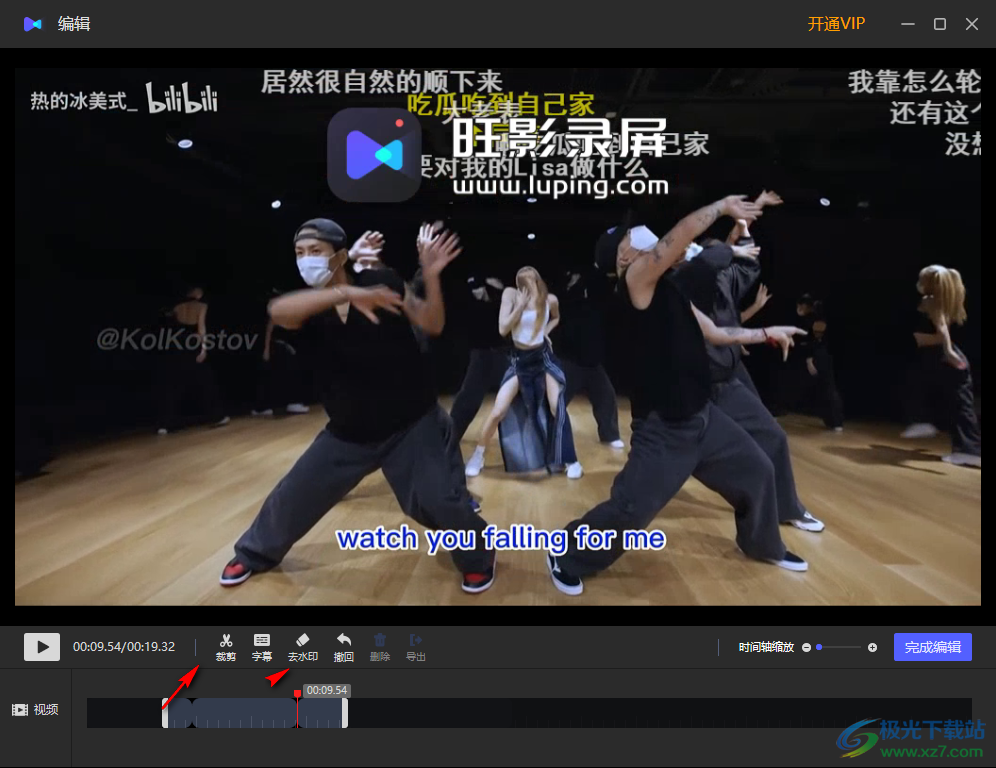
Task: Click the app logo in title bar
Action: tap(32, 24)
